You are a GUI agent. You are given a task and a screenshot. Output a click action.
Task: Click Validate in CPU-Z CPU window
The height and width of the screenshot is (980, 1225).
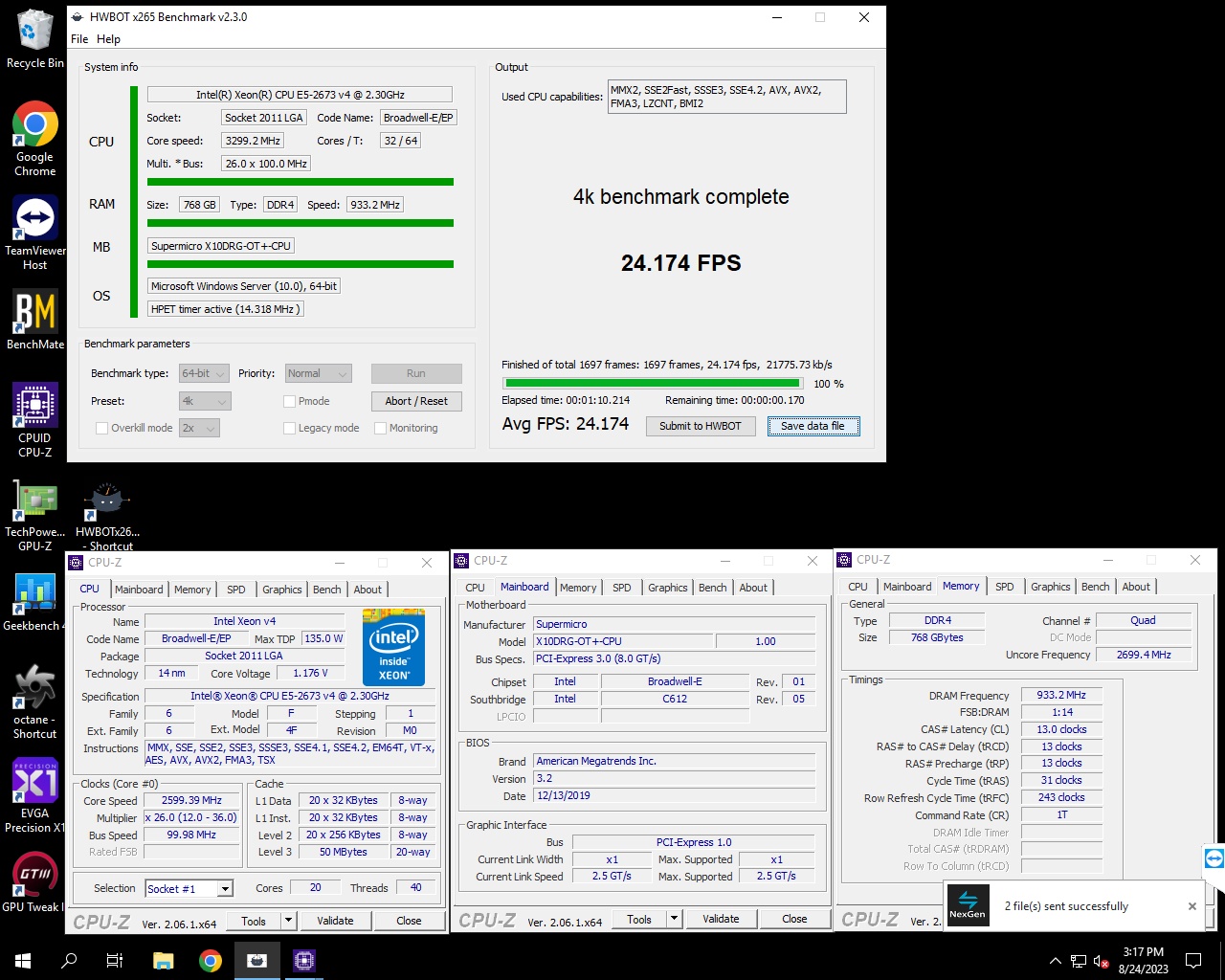click(335, 921)
